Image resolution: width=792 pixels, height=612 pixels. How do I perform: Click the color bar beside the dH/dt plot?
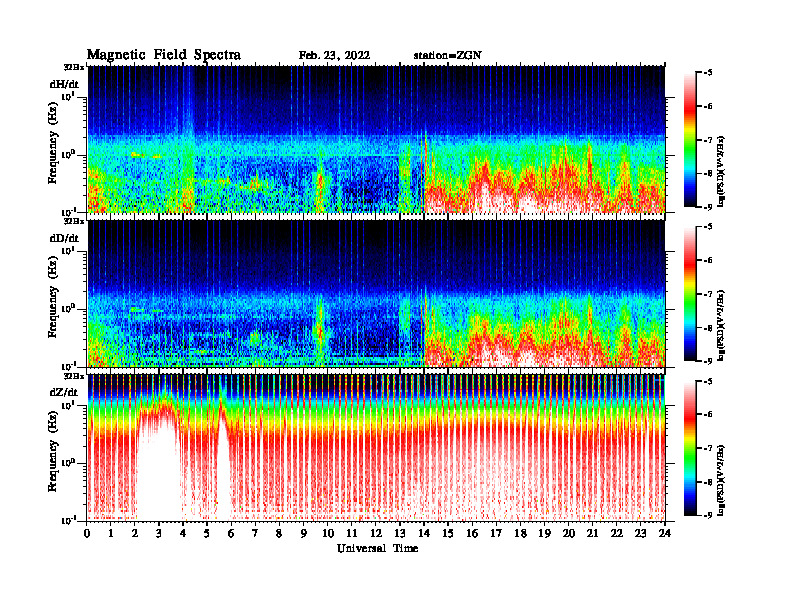pos(690,140)
